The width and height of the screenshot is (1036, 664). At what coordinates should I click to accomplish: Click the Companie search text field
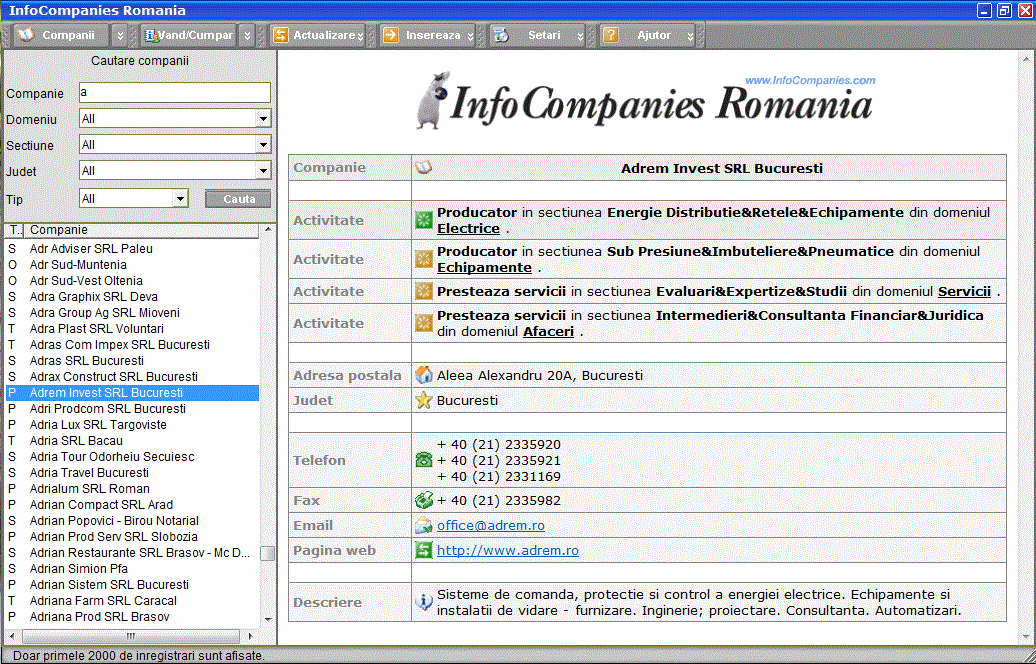point(174,93)
